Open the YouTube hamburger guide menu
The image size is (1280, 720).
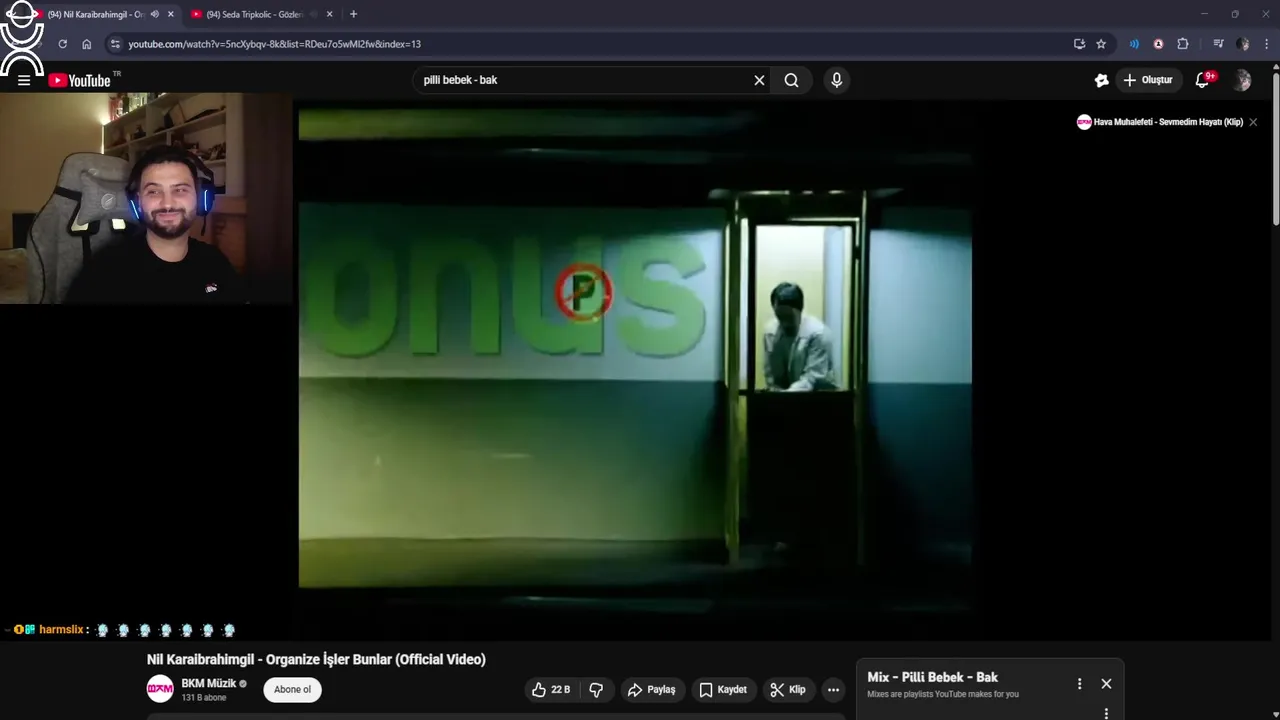point(24,81)
